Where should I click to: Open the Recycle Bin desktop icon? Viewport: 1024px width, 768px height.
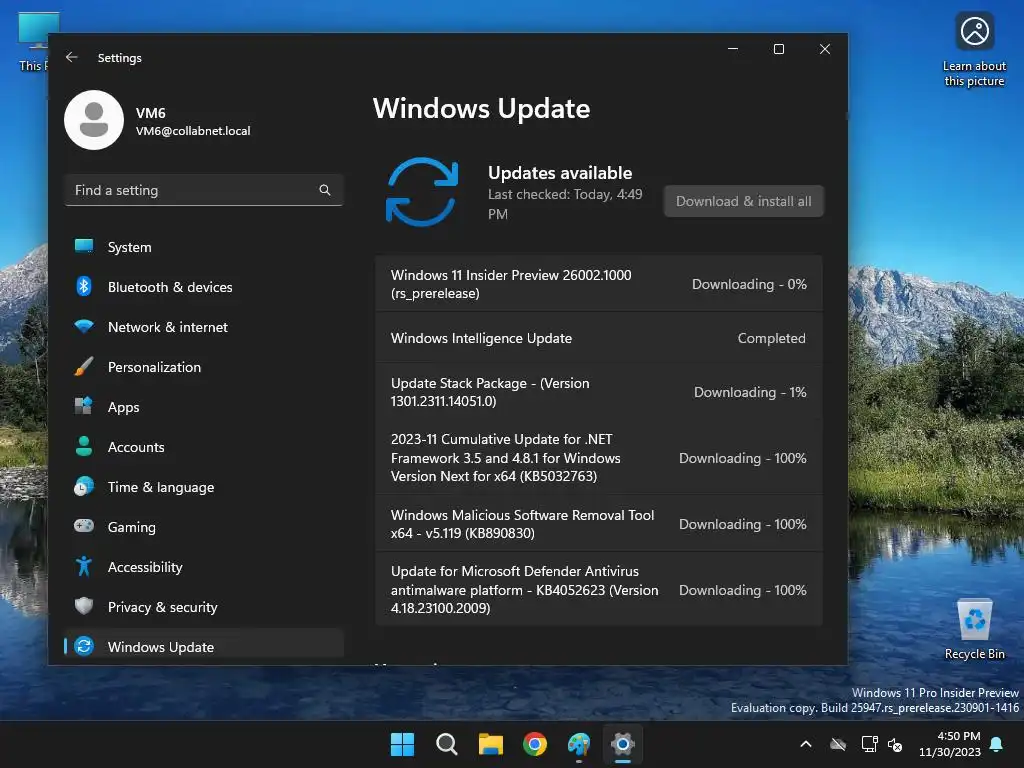tap(975, 629)
